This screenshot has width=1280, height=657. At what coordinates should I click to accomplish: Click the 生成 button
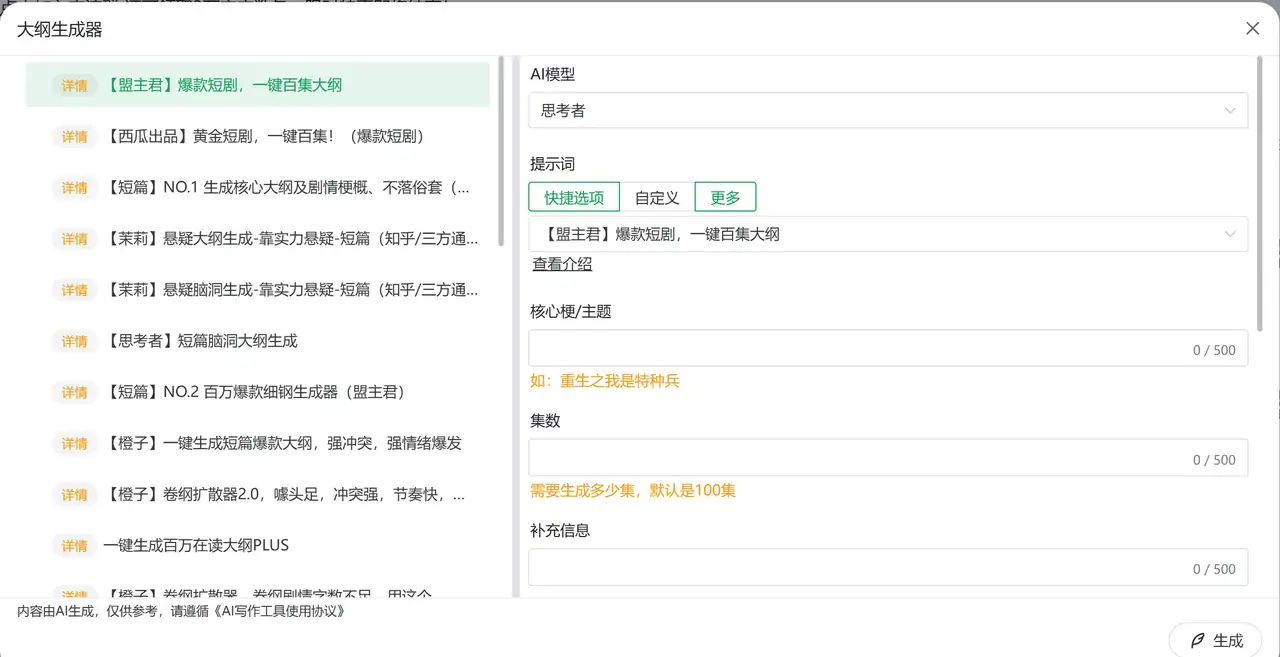tap(1215, 640)
